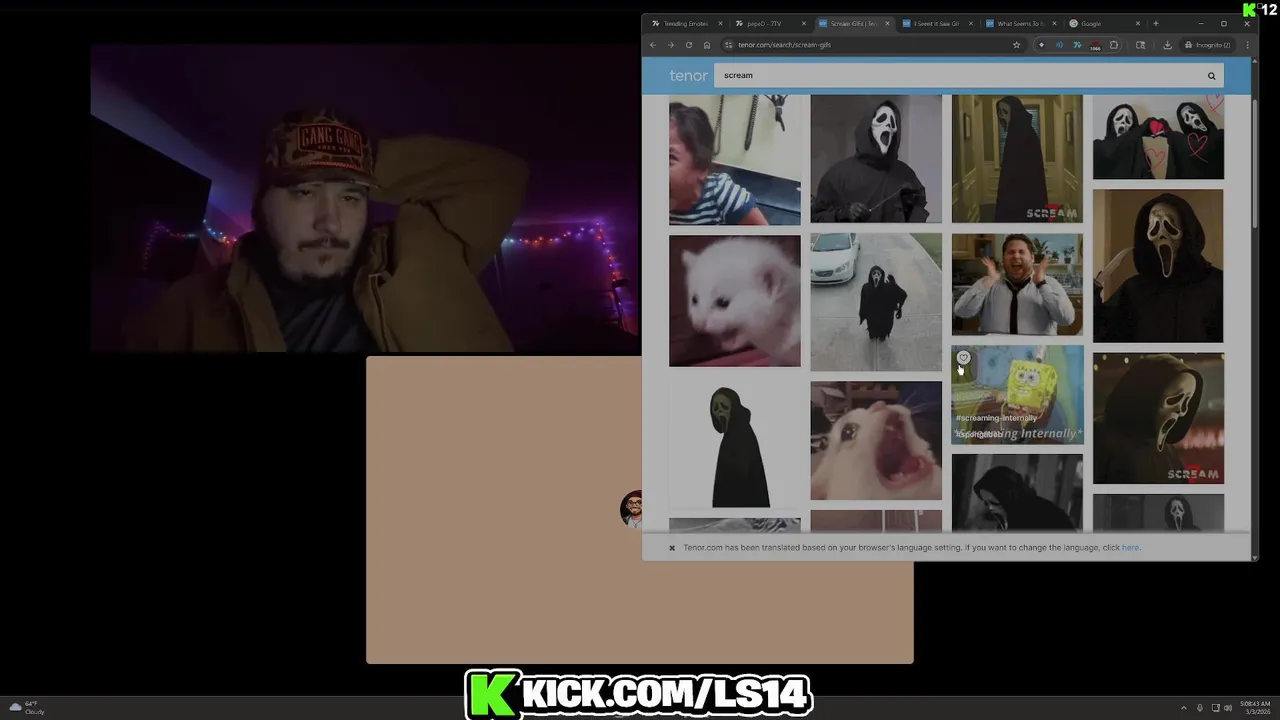The width and height of the screenshot is (1280, 720).
Task: Open the browser home page
Action: (707, 45)
